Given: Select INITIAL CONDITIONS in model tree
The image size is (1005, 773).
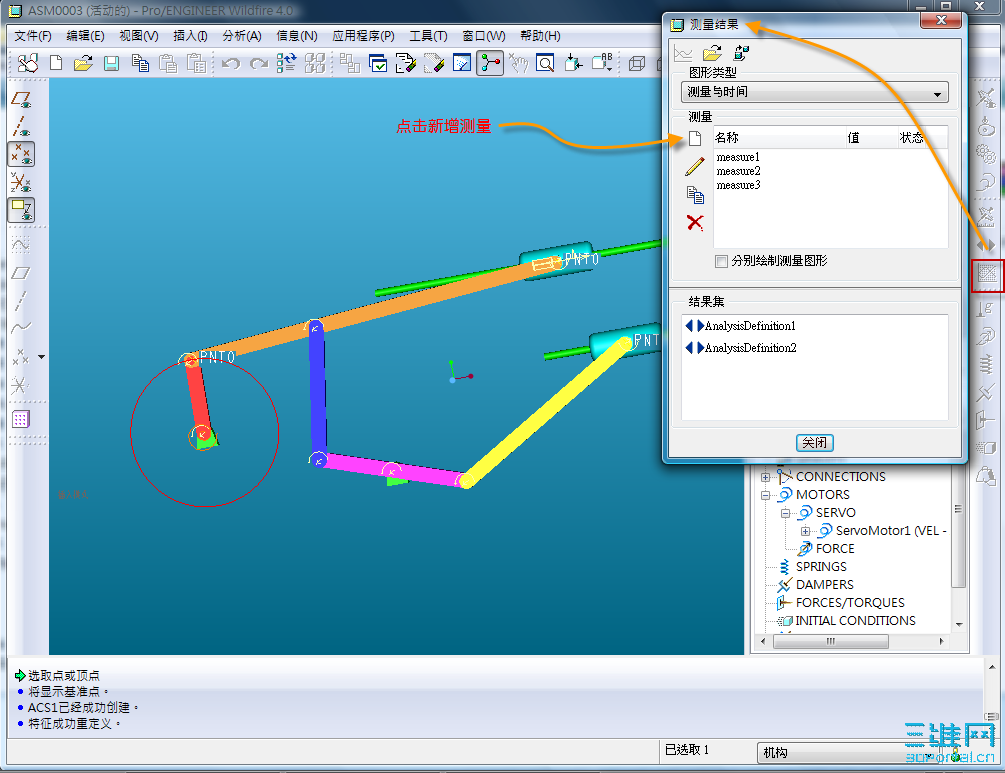Looking at the screenshot, I should [x=855, y=620].
